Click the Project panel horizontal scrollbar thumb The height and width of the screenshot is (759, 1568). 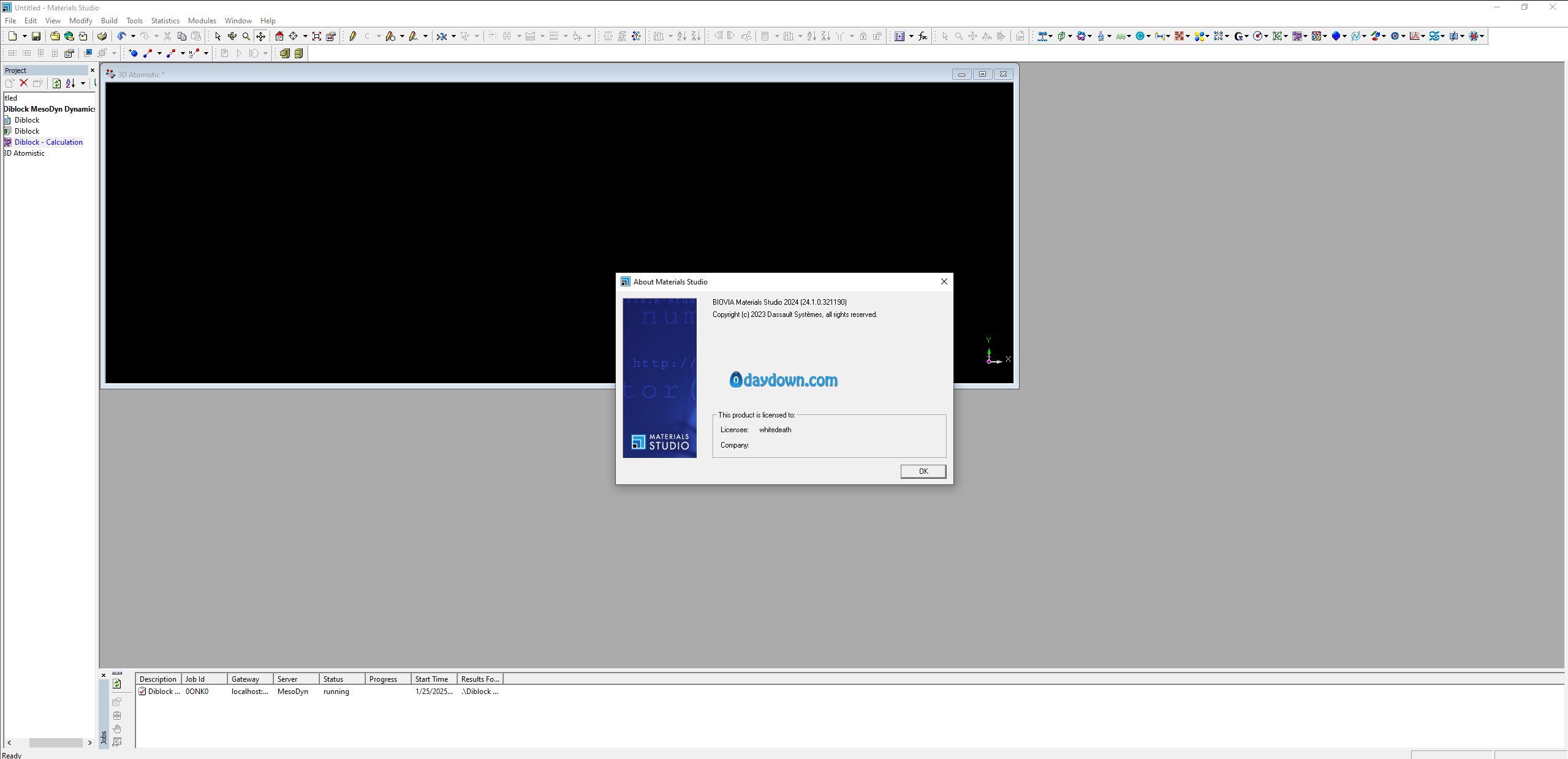point(56,742)
